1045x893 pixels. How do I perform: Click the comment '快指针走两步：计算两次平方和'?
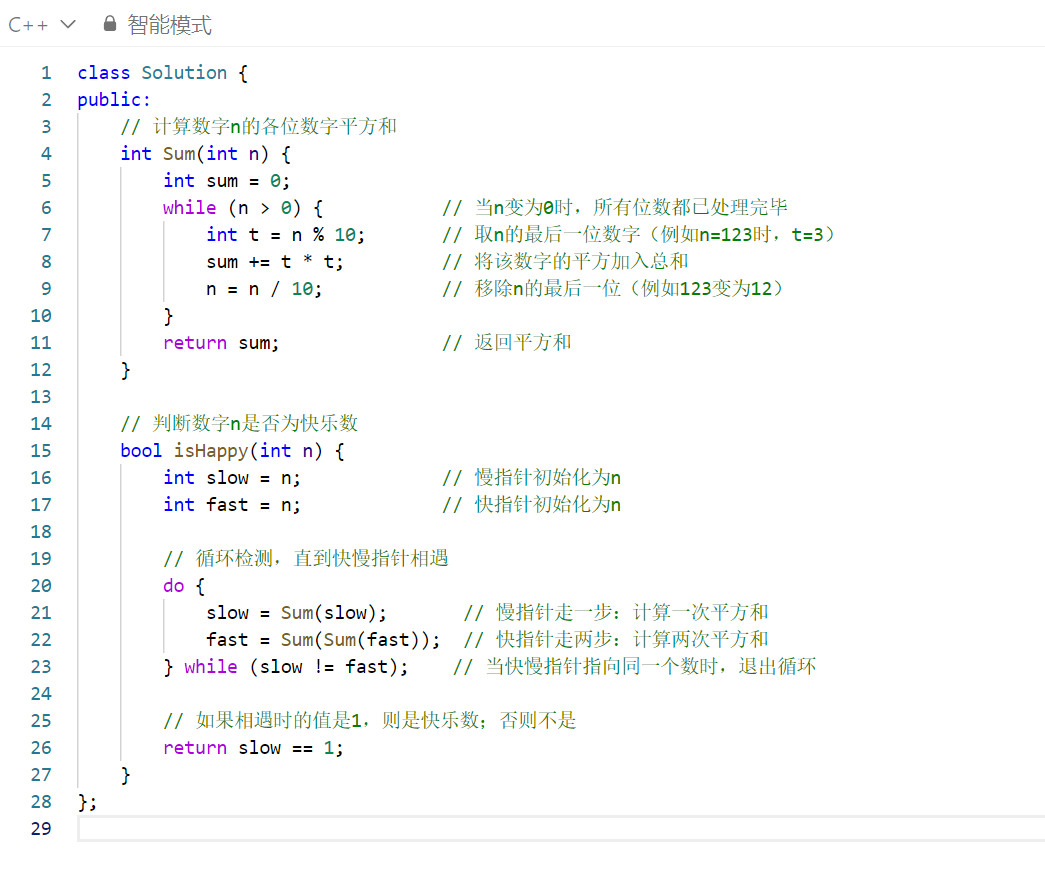632,640
